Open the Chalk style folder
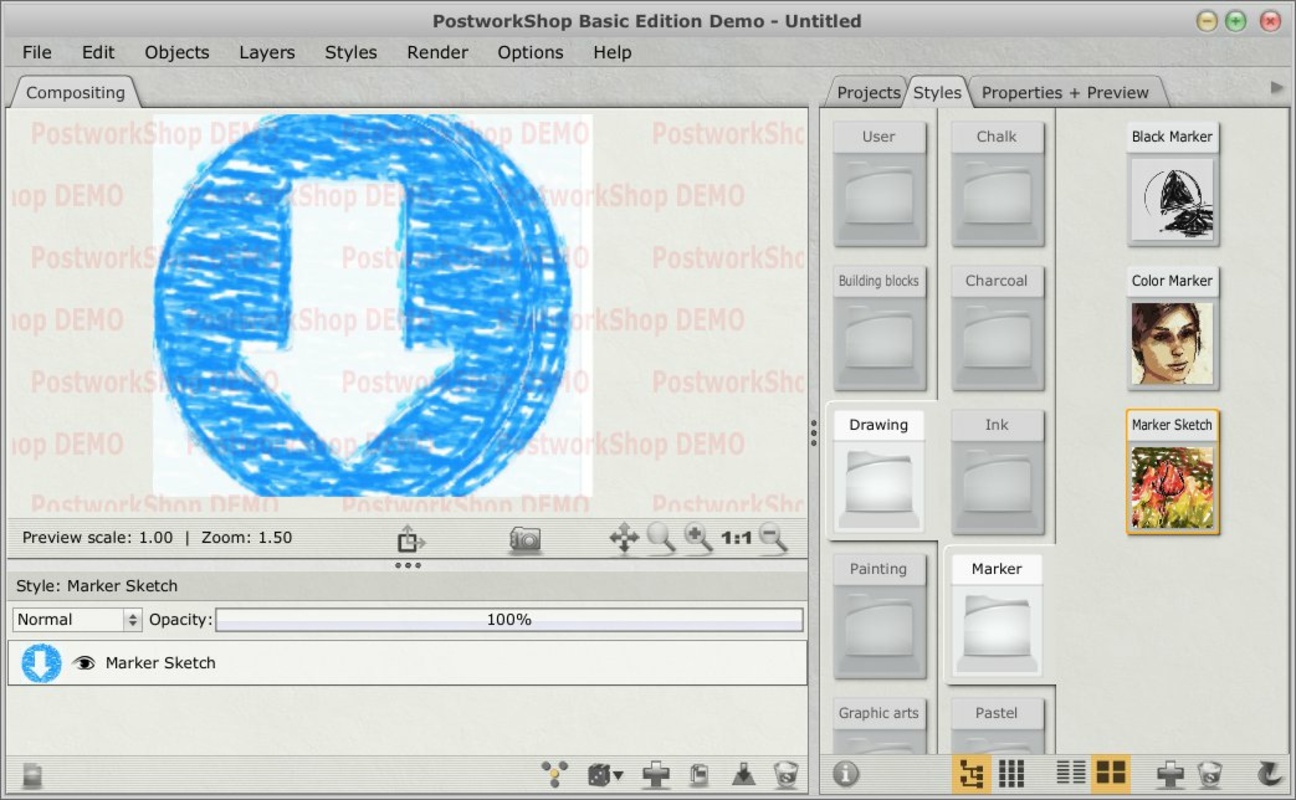The image size is (1296, 800). click(997, 184)
